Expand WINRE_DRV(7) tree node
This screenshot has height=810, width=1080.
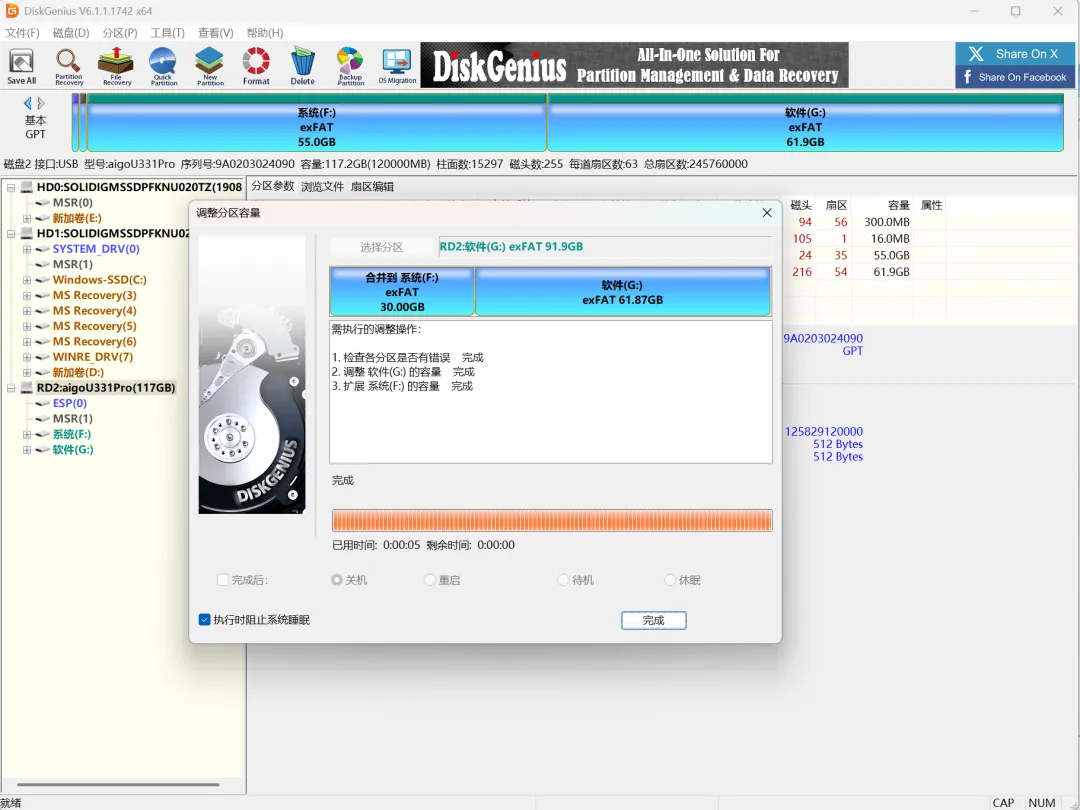27,357
